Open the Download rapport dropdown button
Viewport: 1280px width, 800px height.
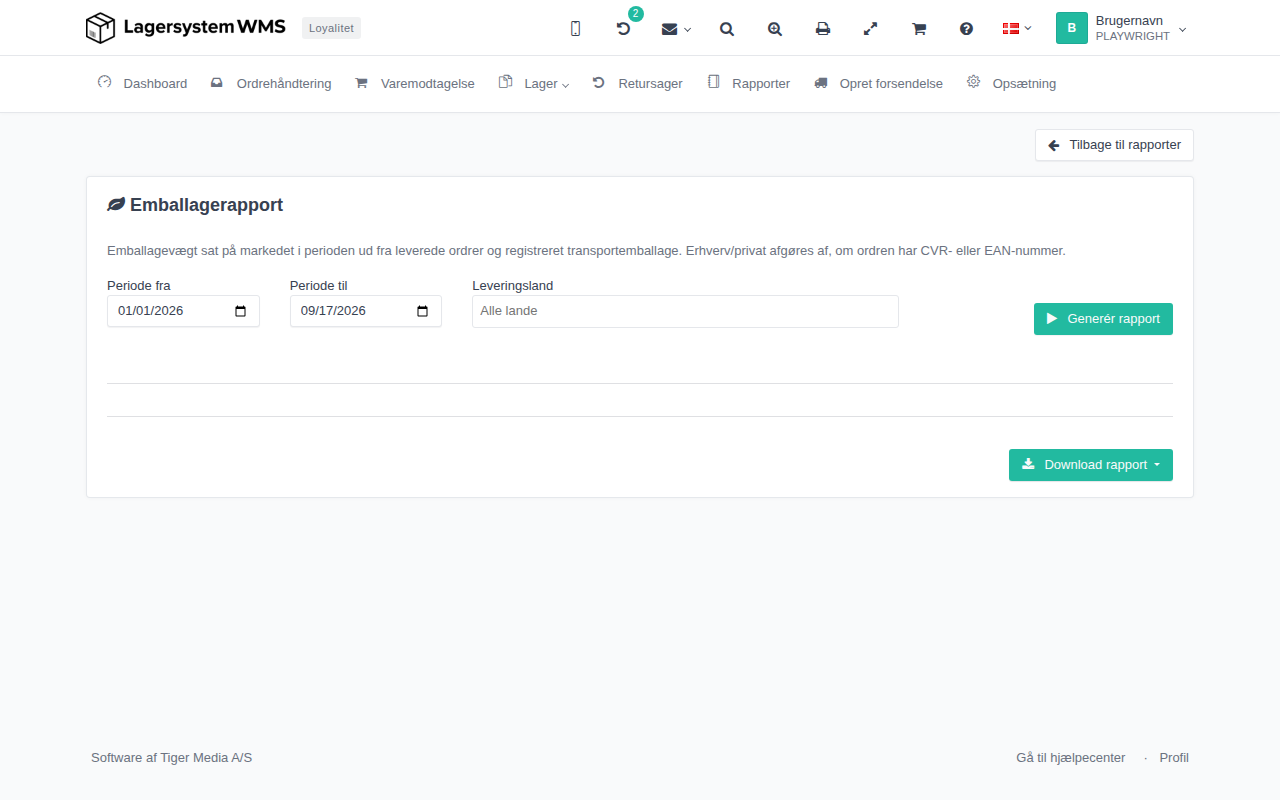tap(1091, 465)
